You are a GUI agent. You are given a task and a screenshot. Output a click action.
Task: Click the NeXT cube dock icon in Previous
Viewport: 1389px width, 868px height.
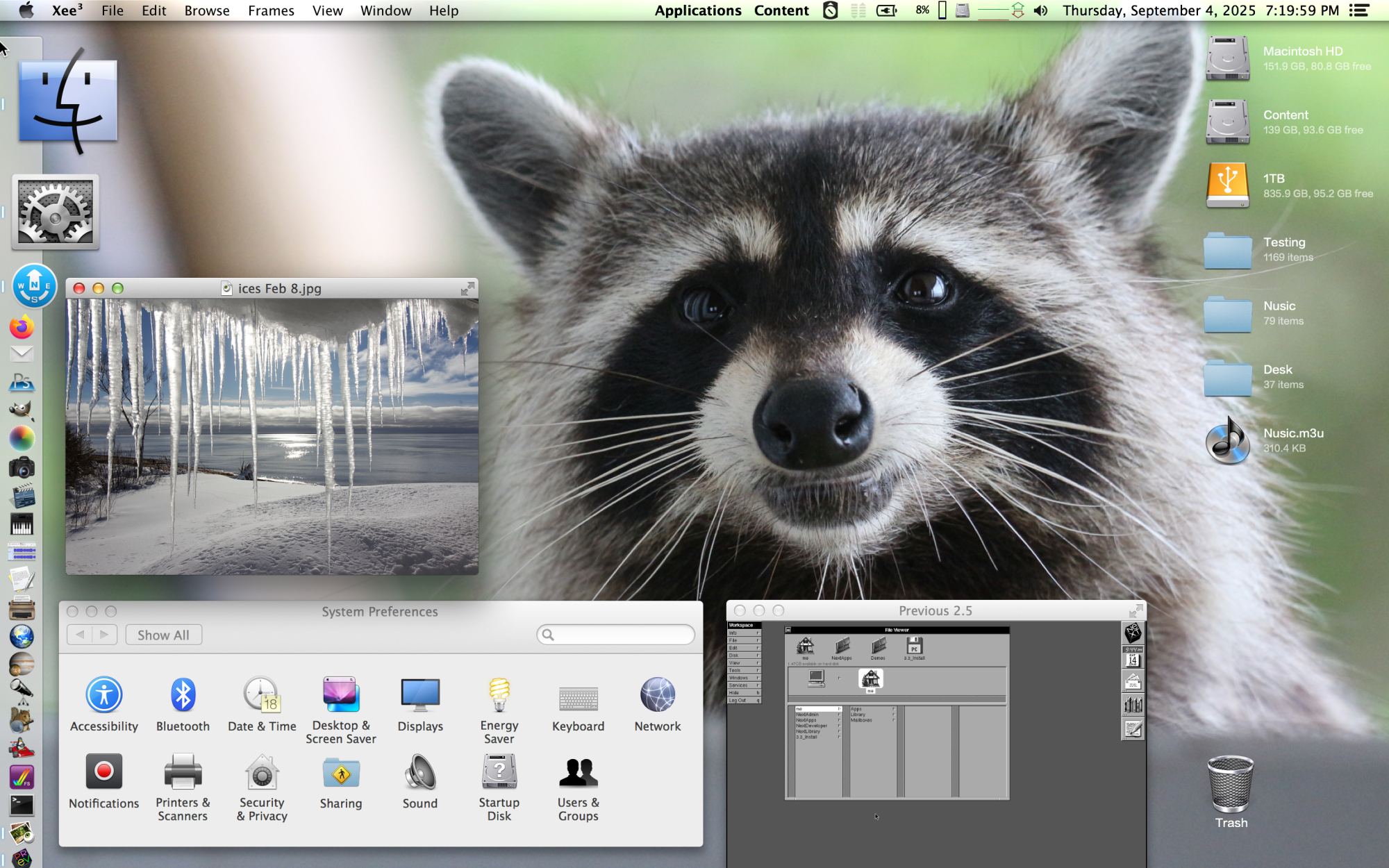coord(1133,633)
